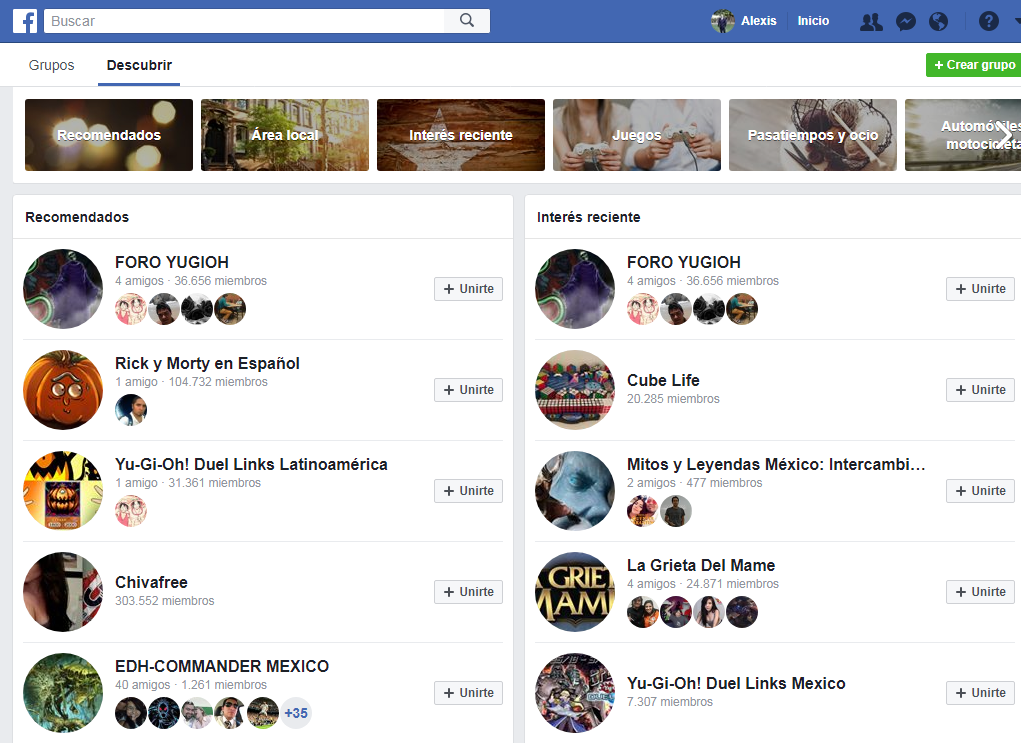Click '303.552 miembros' under Chivafree

pyautogui.click(x=165, y=601)
